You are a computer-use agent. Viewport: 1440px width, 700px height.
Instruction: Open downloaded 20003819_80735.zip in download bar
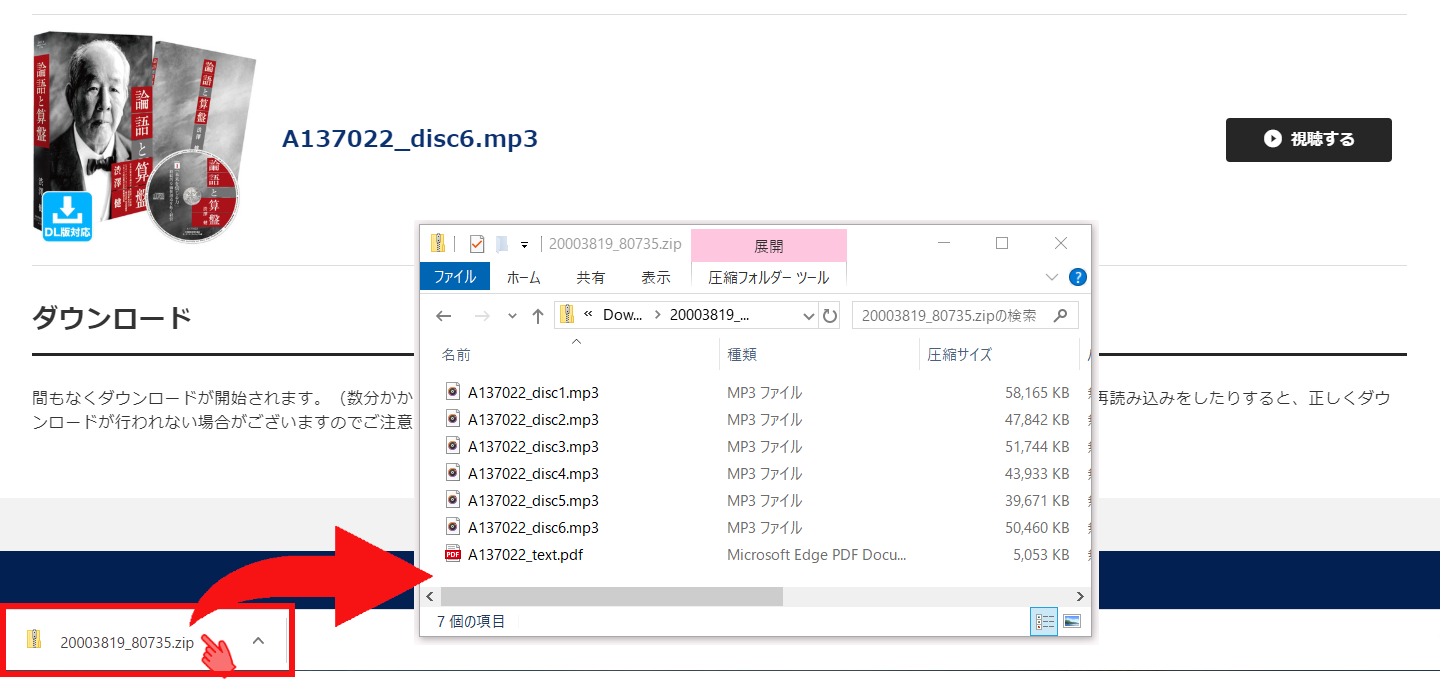pyautogui.click(x=126, y=642)
